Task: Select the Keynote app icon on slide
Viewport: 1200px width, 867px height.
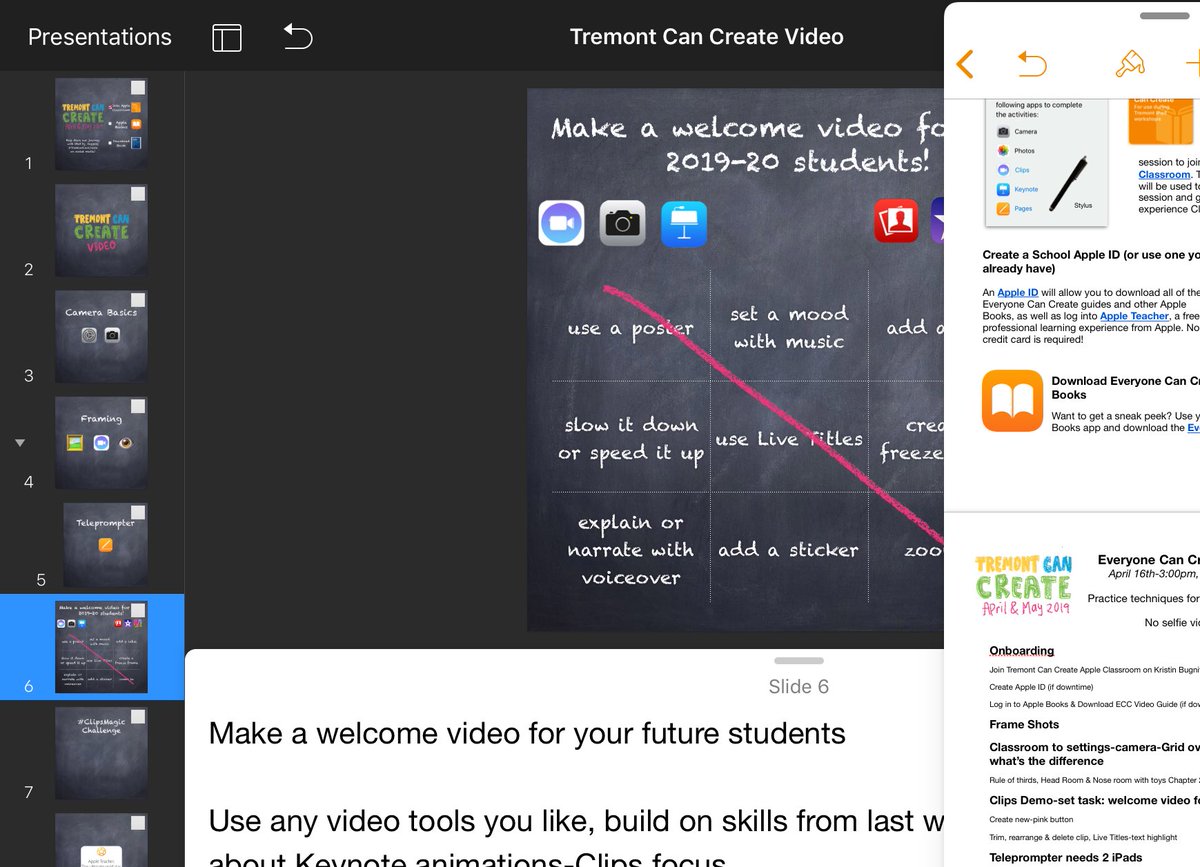Action: [x=684, y=223]
